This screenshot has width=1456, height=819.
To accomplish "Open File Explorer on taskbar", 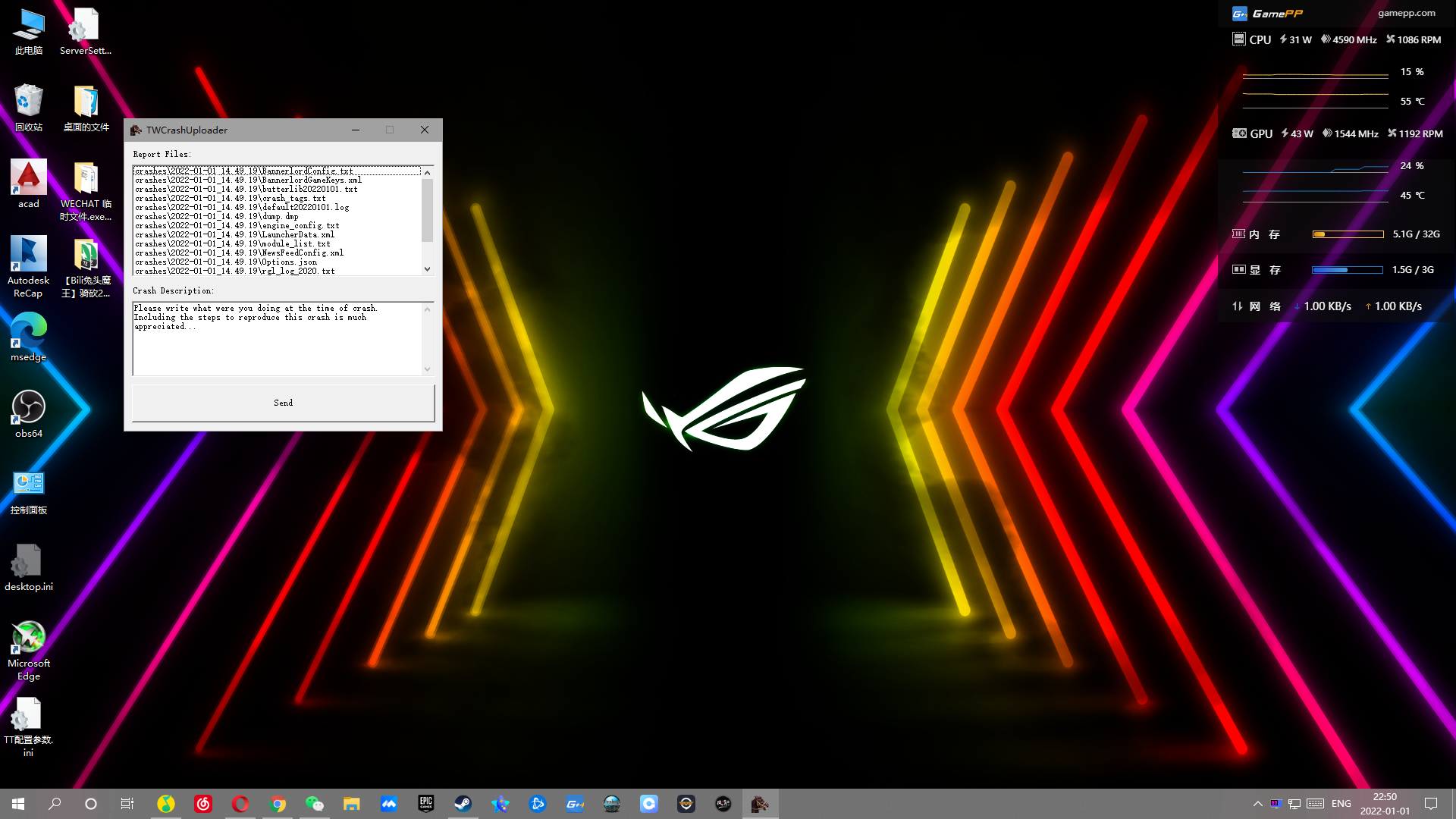I will tap(352, 804).
